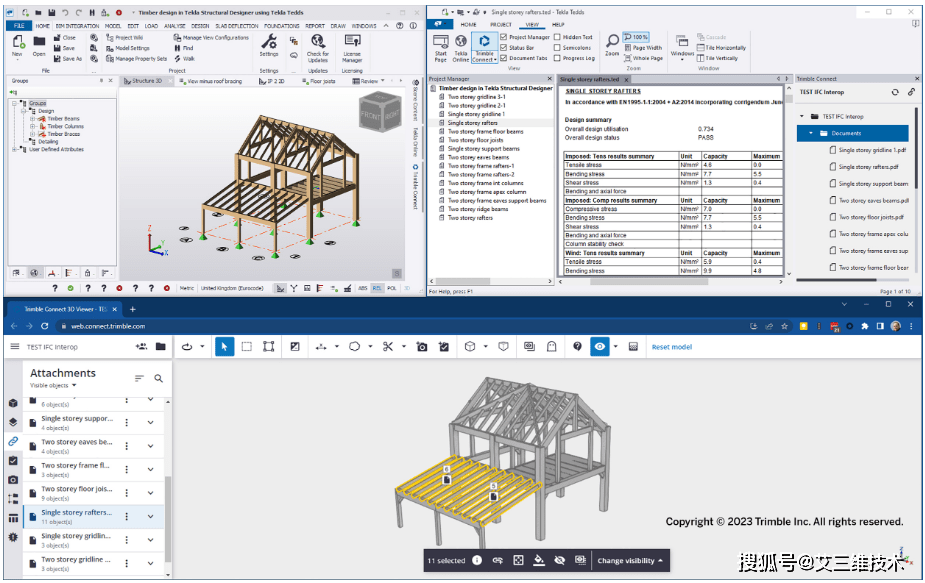Click Manage Property Sets button
Viewport: 925px width, 583px height.
pyautogui.click(x=136, y=58)
